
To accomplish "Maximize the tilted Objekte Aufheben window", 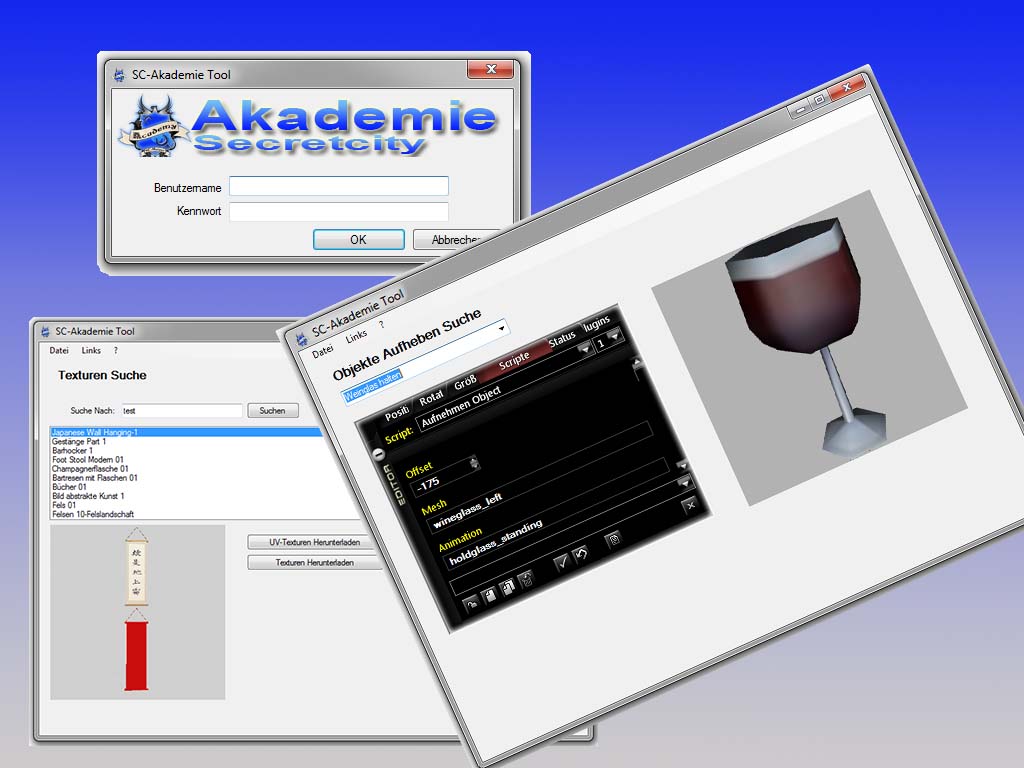I will click(819, 100).
